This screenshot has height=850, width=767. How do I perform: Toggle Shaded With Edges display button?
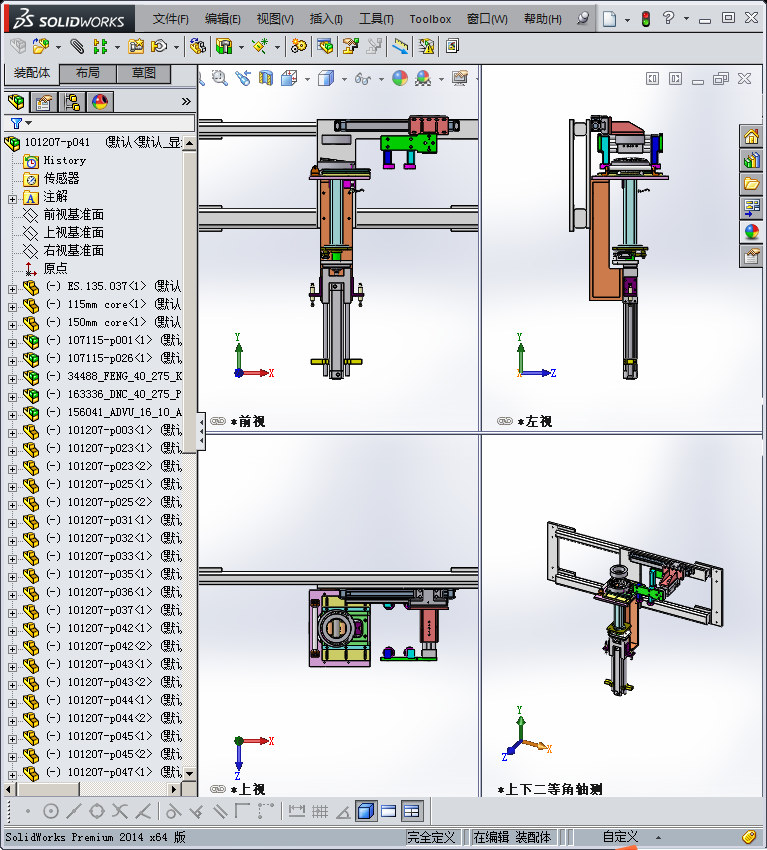tap(366, 811)
